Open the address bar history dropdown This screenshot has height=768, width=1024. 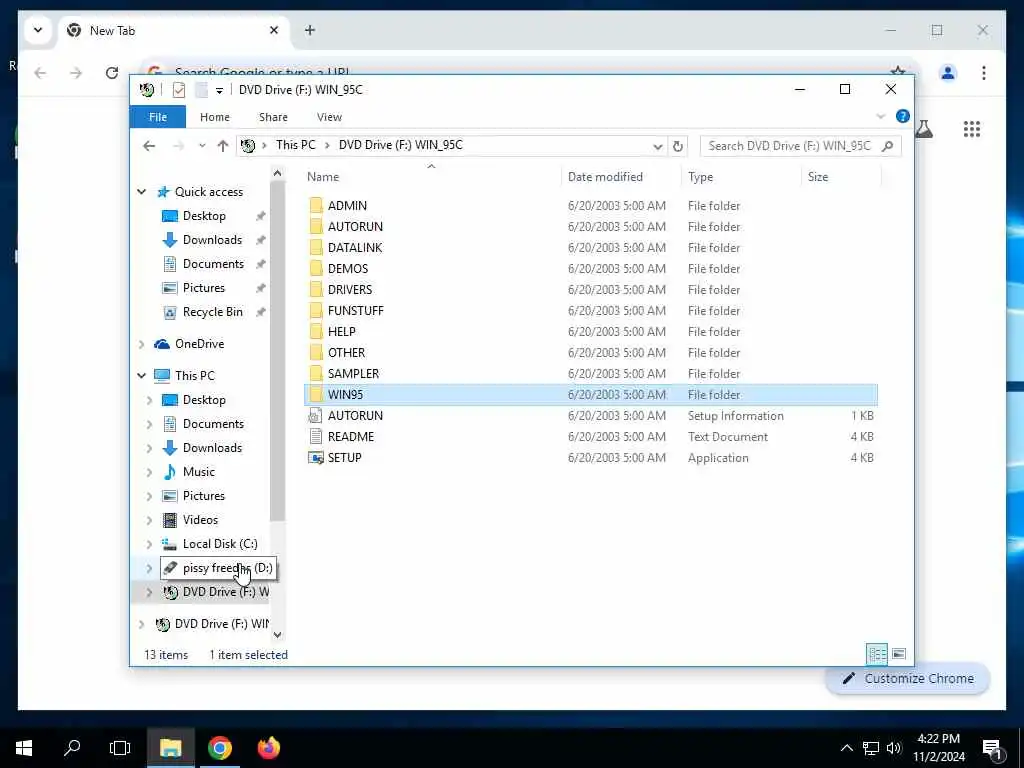tap(658, 146)
